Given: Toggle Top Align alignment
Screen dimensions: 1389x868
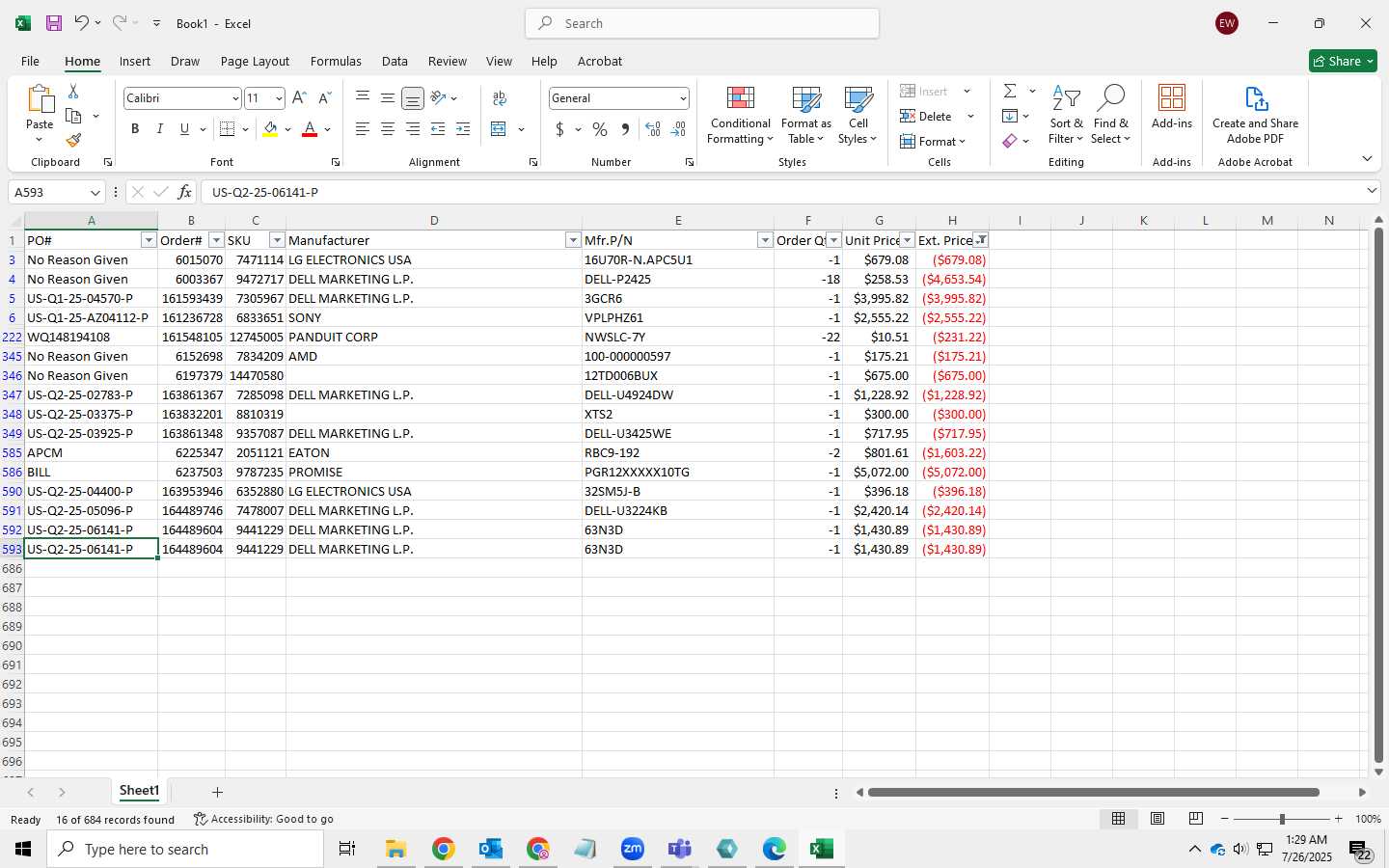Looking at the screenshot, I should pyautogui.click(x=362, y=98).
